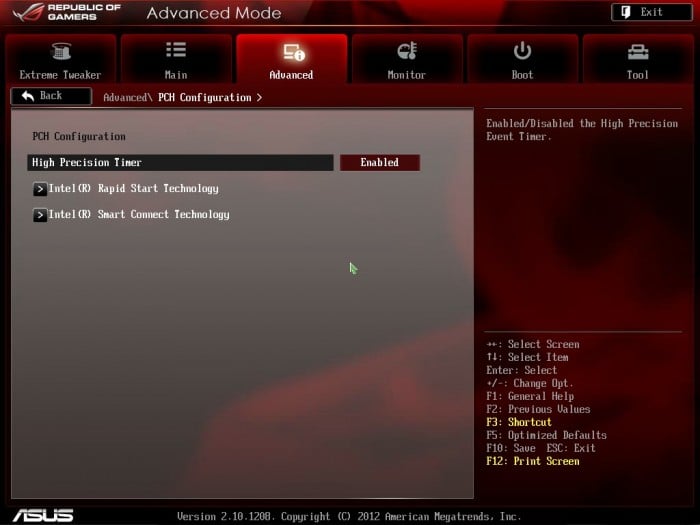Click the Version 2.10.1208 copyright text

point(349,517)
